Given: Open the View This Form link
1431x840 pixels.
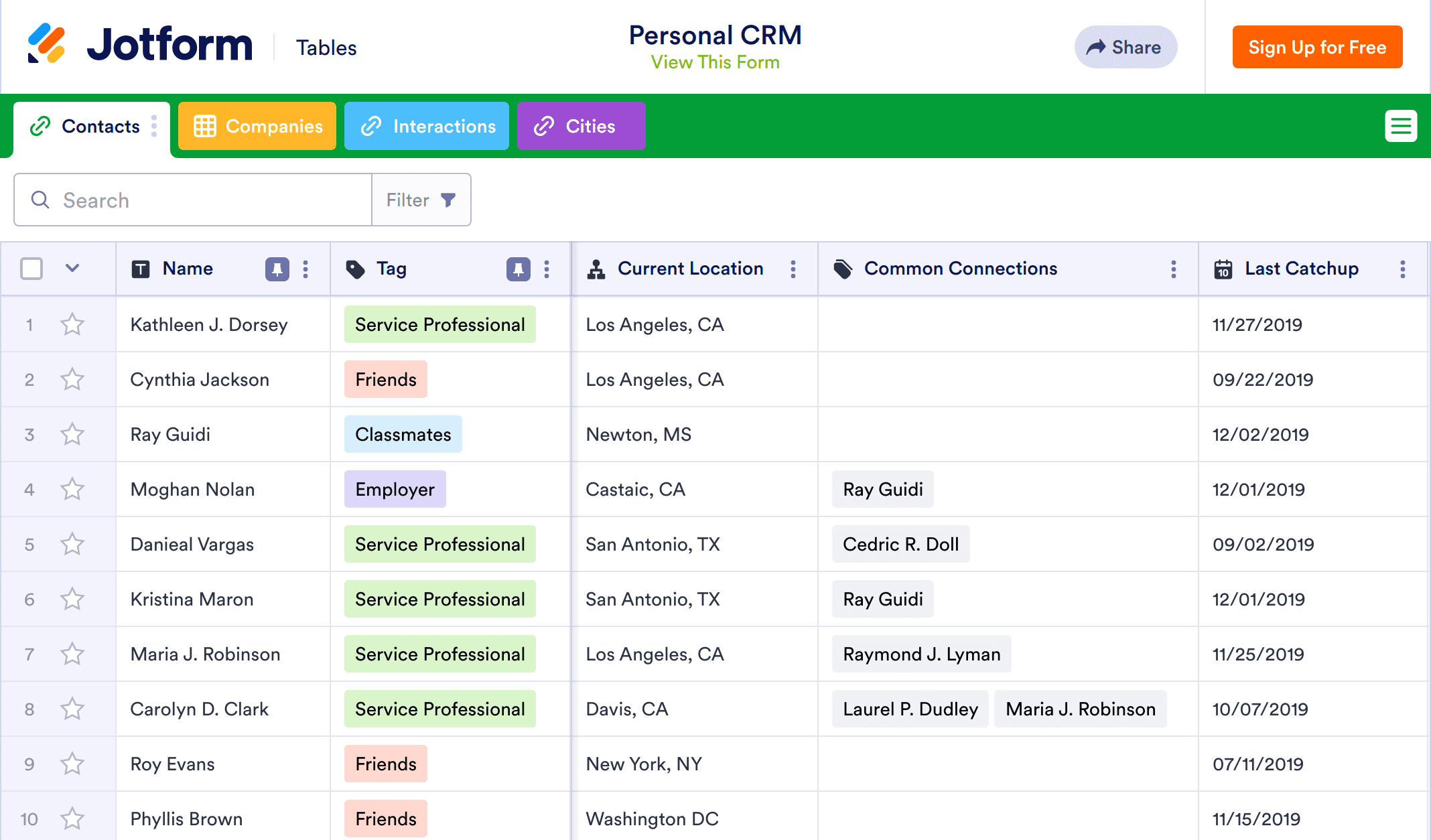Looking at the screenshot, I should tap(715, 62).
